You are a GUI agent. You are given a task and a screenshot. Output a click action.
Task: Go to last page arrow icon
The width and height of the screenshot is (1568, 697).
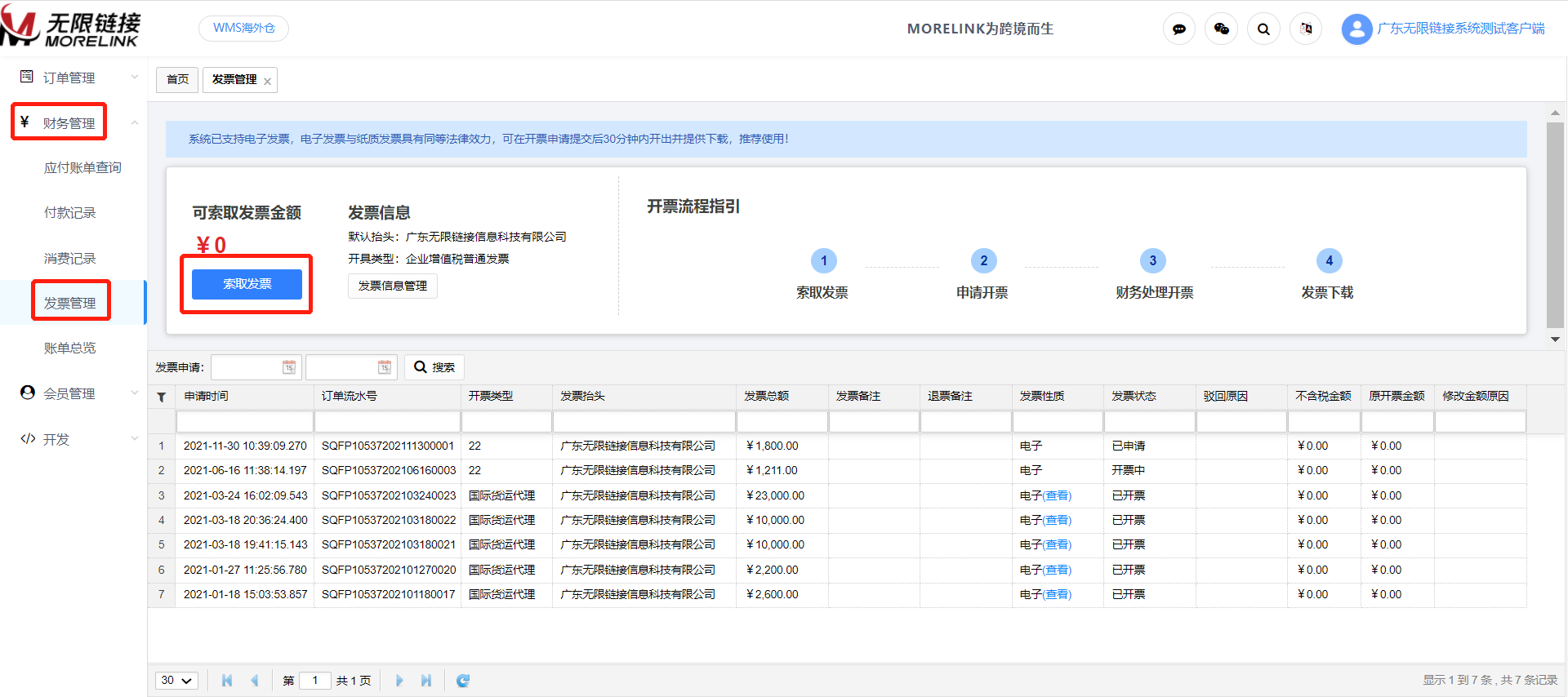426,681
